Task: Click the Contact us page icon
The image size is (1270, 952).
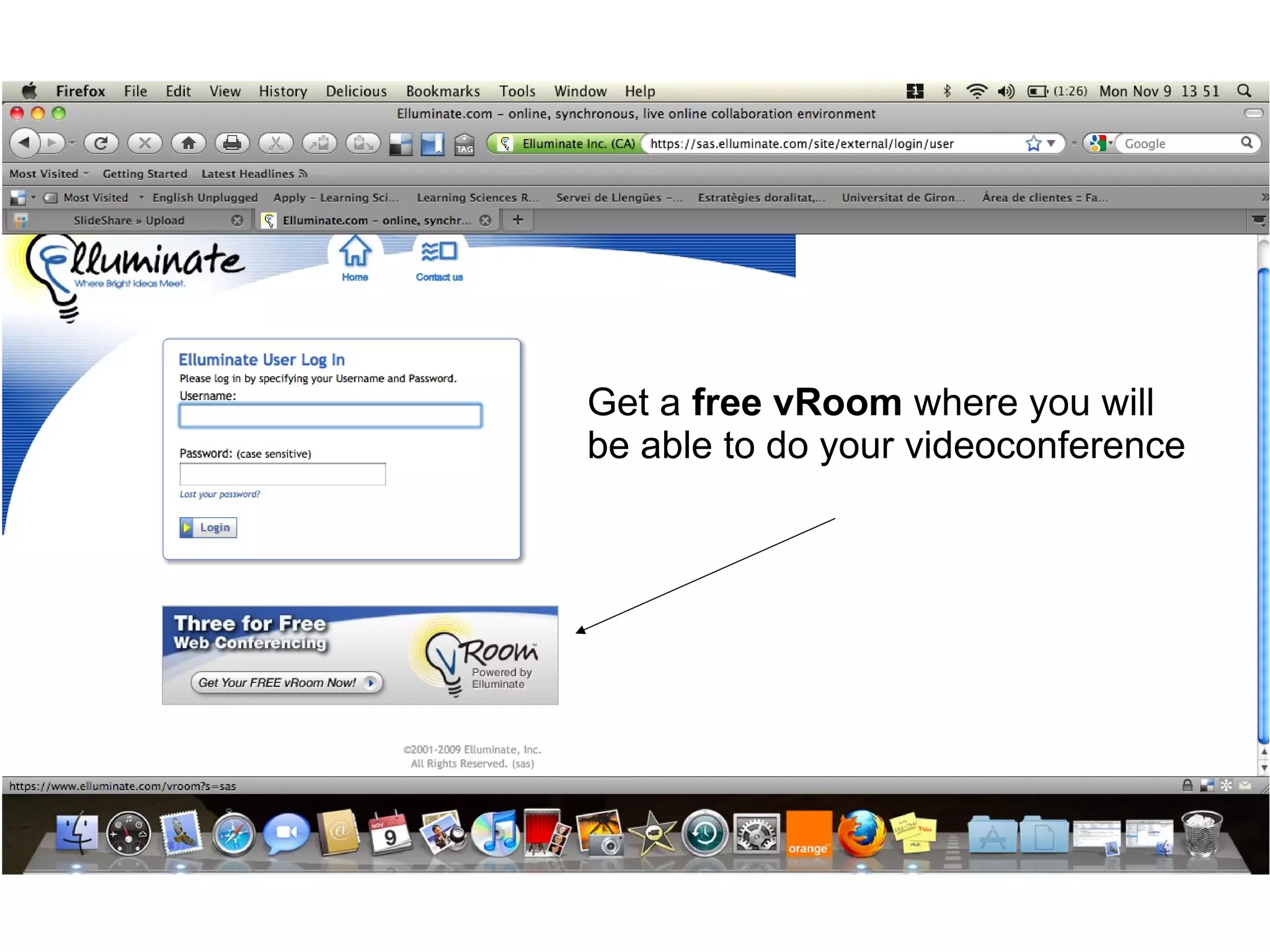Action: [x=439, y=252]
